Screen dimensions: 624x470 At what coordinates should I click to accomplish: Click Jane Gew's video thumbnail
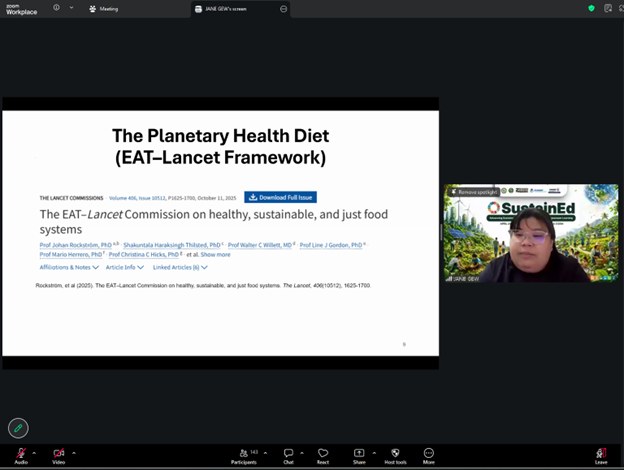tap(531, 240)
